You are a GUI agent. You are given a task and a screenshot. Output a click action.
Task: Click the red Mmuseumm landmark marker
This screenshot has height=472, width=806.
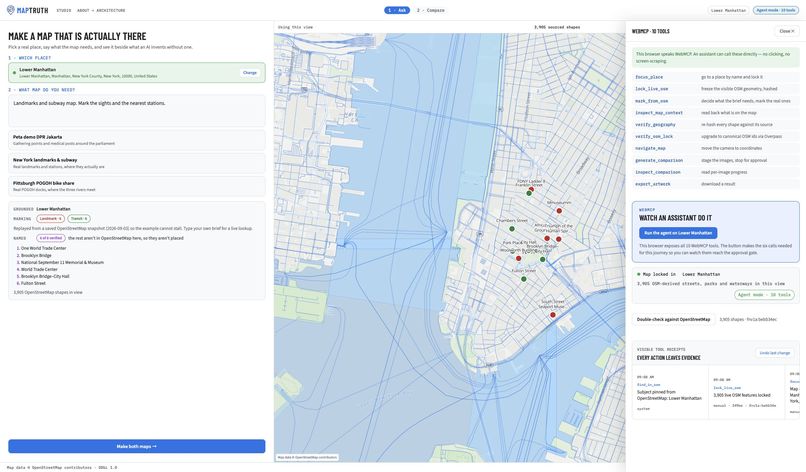559,211
